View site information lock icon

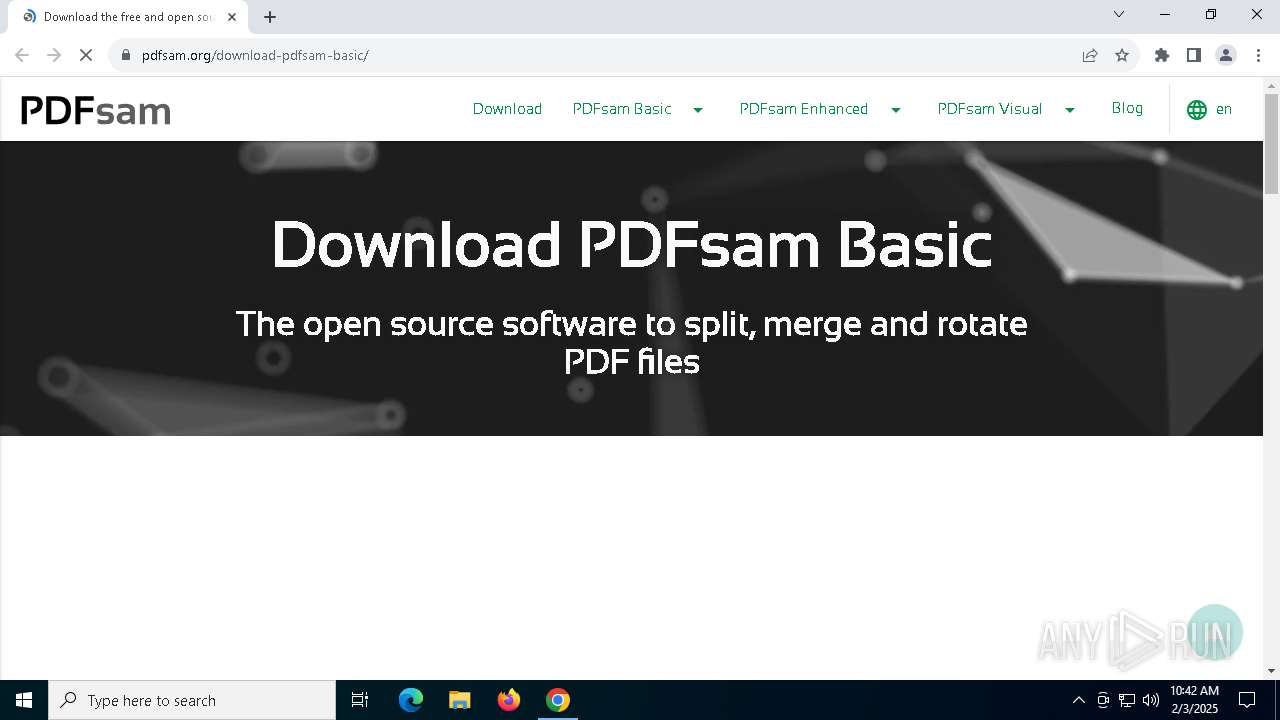click(x=126, y=55)
